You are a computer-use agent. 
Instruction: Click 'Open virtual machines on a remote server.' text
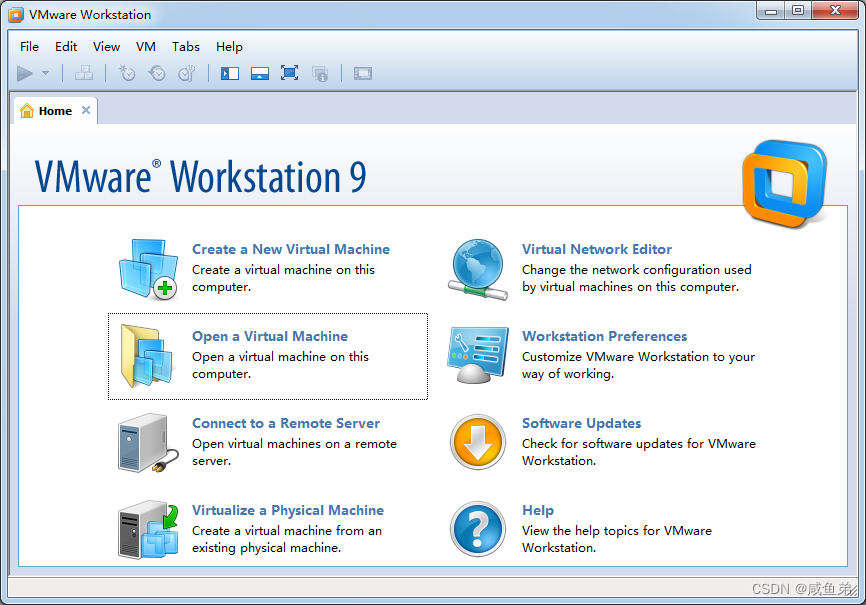click(294, 452)
